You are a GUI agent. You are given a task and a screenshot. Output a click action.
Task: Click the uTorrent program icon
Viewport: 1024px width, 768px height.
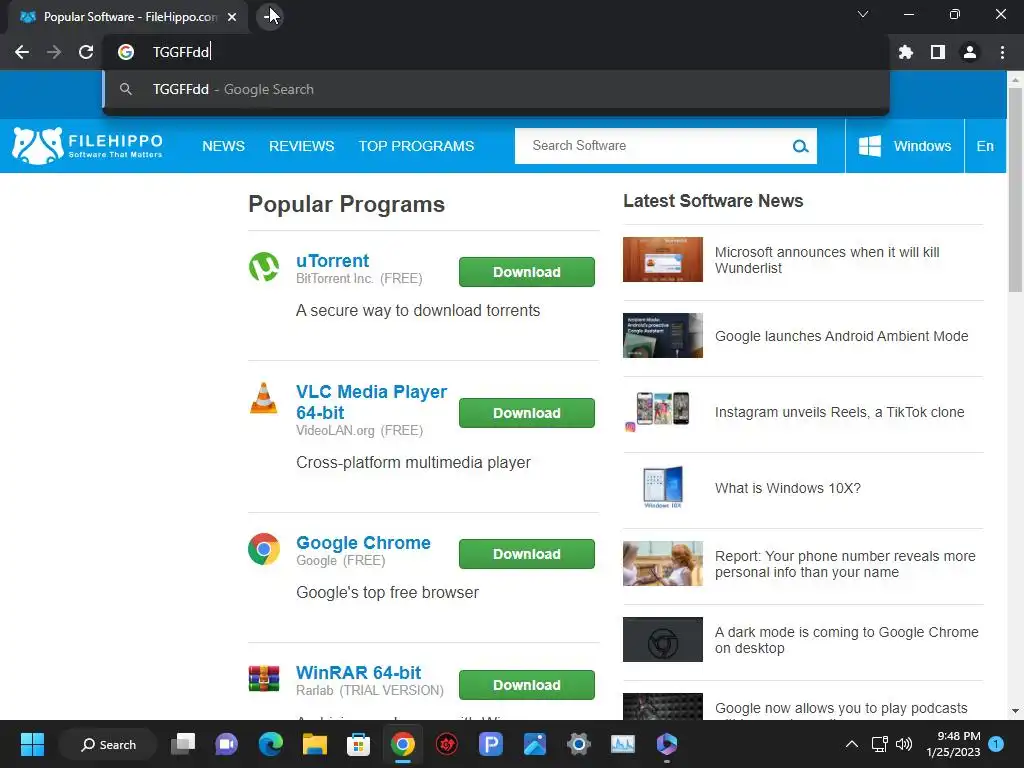pyautogui.click(x=264, y=267)
